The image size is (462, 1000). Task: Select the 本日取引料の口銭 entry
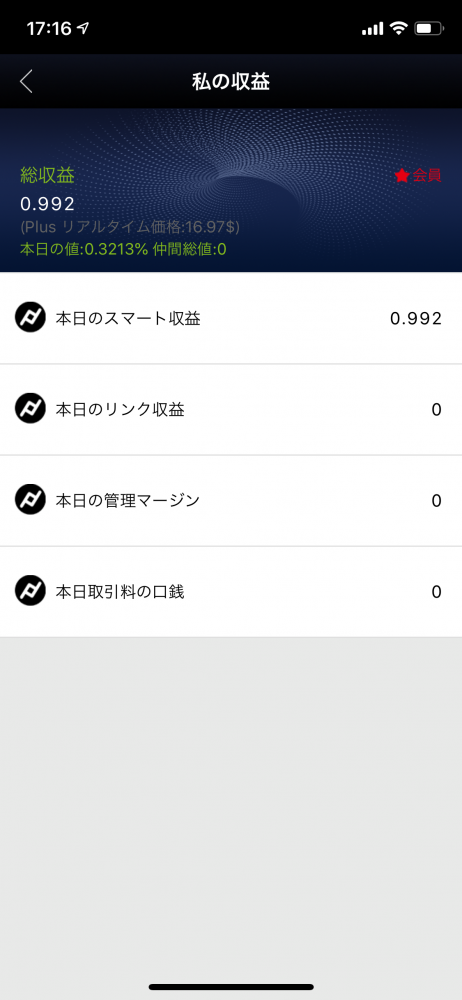point(231,592)
